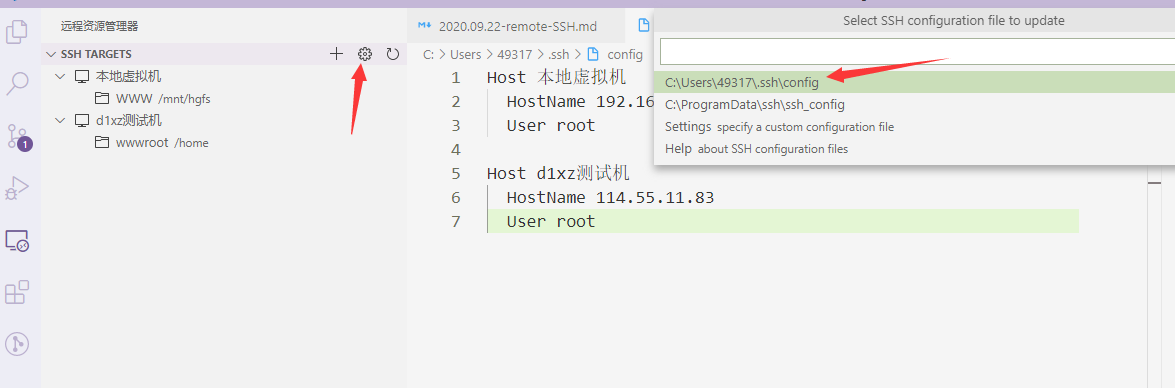
Task: Choose C:\Users\49317\.ssh\config option
Action: pos(914,82)
